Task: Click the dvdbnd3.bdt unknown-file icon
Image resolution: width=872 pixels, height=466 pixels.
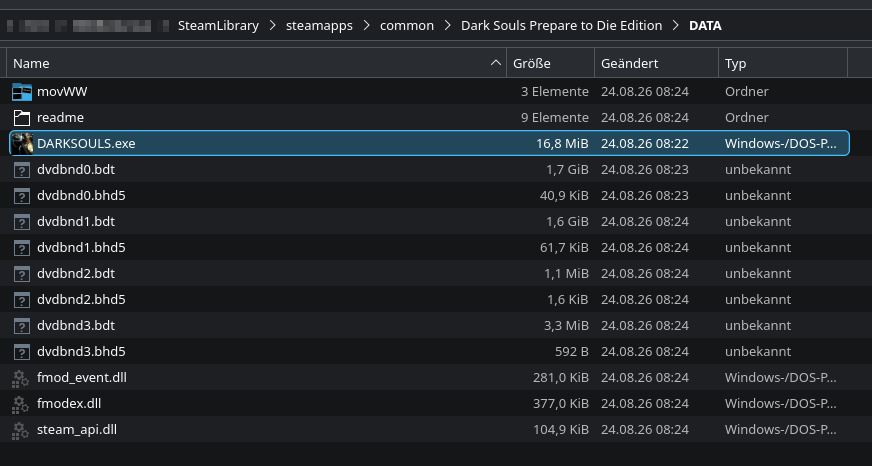Action: 22,325
